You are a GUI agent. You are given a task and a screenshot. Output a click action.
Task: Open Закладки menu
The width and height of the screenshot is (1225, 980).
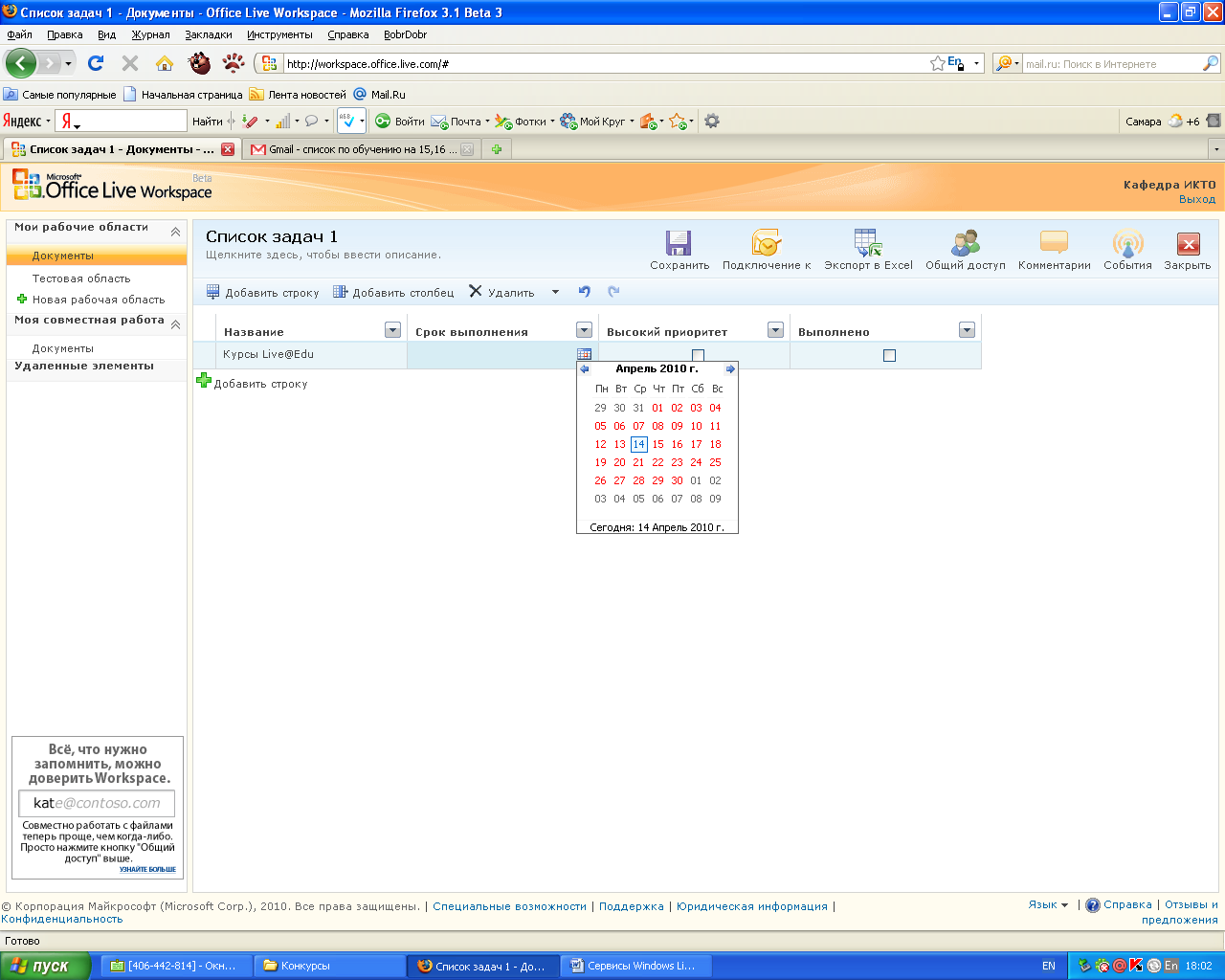point(209,34)
